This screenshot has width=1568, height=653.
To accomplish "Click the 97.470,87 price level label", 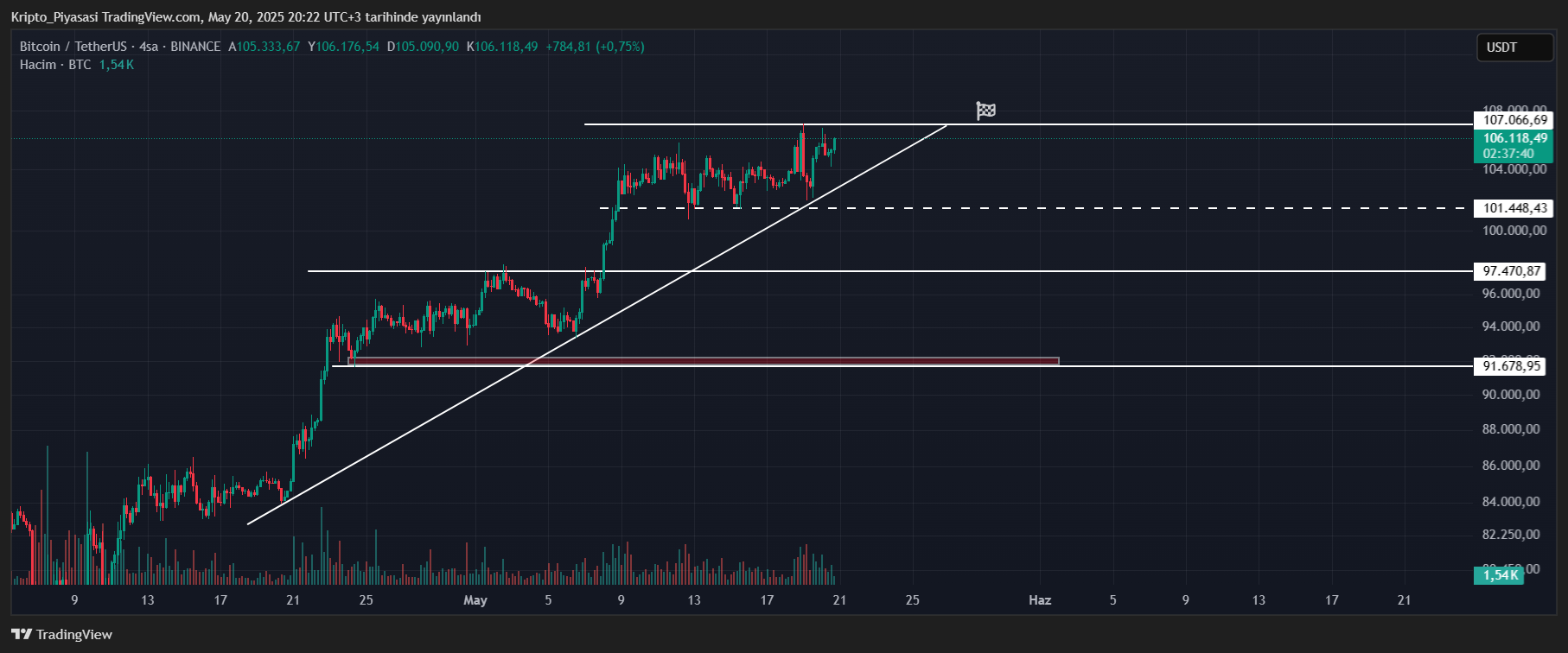I will pyautogui.click(x=1512, y=271).
